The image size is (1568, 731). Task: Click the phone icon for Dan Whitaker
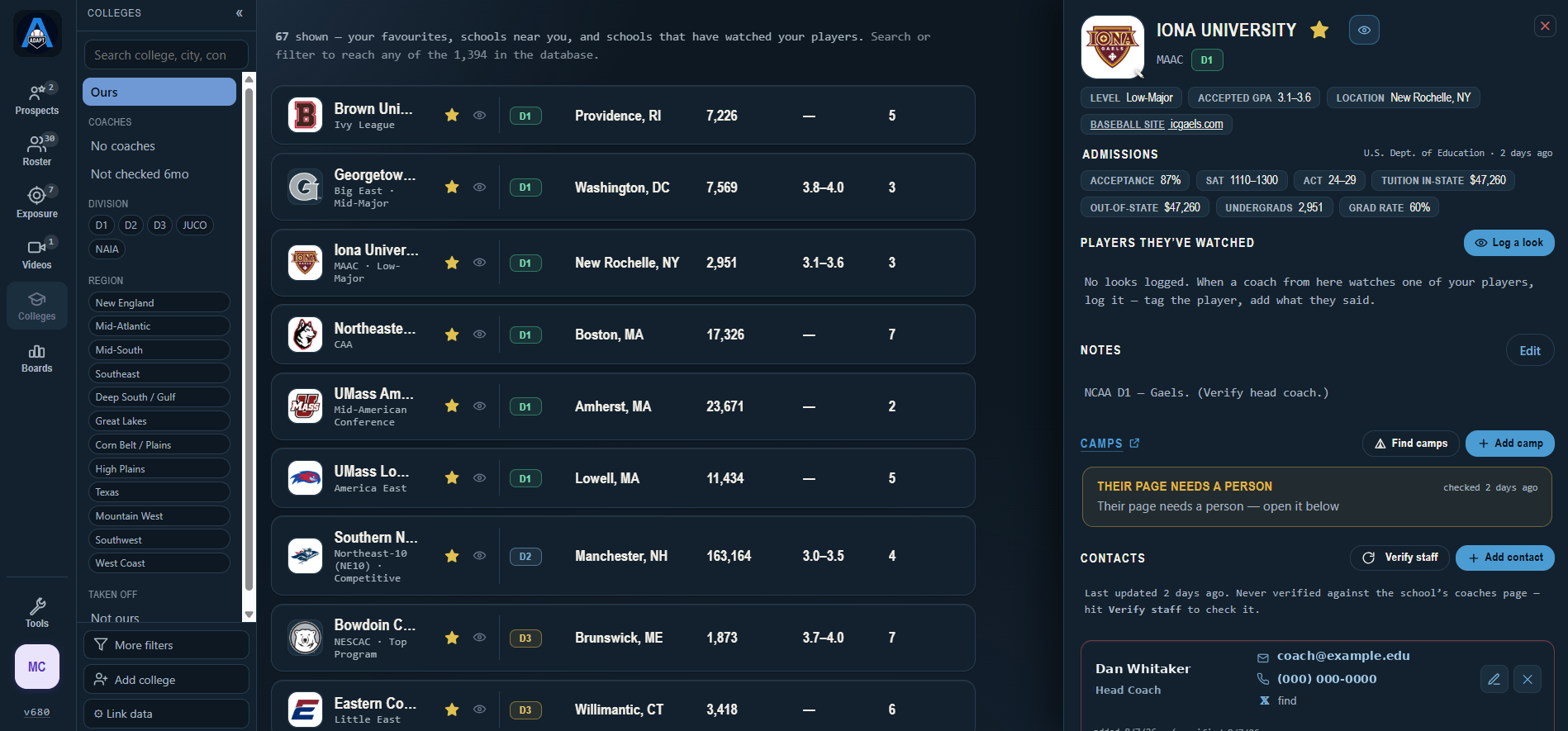pyautogui.click(x=1263, y=679)
